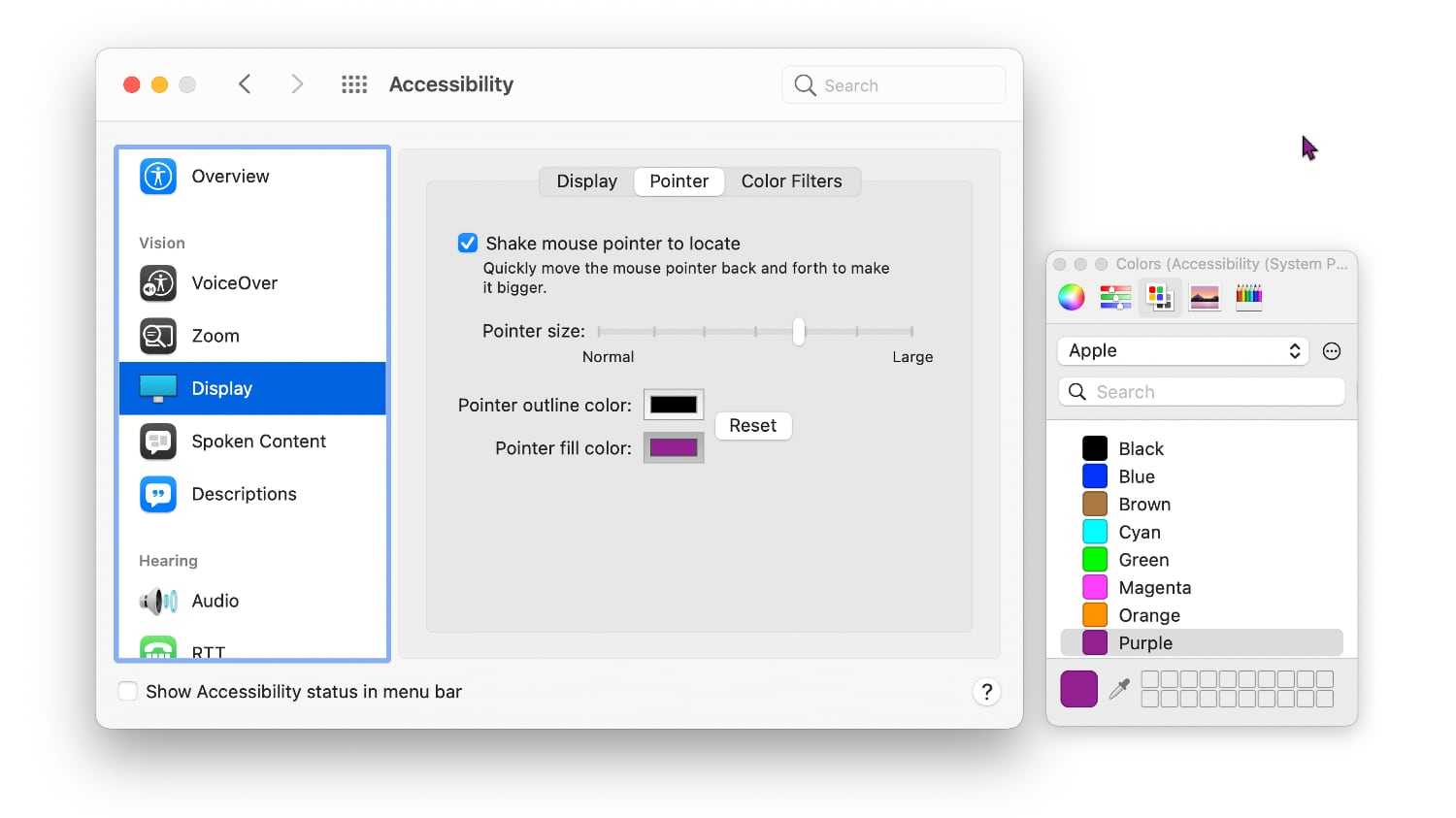Select Zoom in the Vision sidebar
This screenshot has height=818, width=1456.
(215, 336)
